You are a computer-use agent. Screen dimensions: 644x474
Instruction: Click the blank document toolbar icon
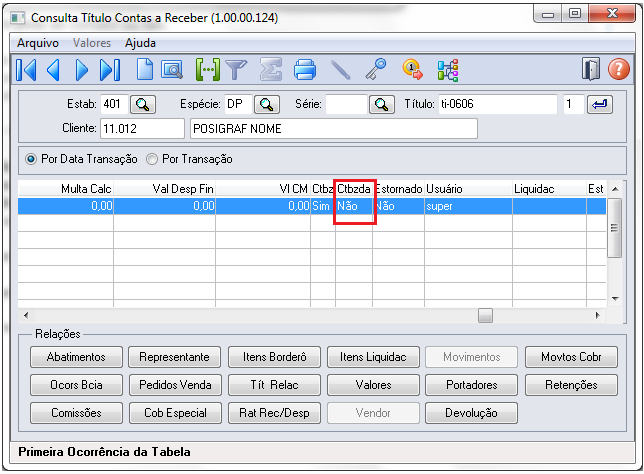point(145,69)
